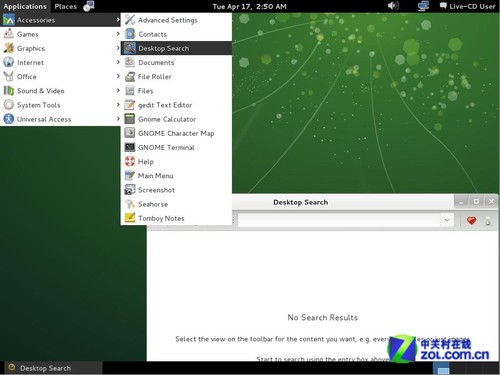
Task: Select the Accessories menu category
Action: click(60, 20)
